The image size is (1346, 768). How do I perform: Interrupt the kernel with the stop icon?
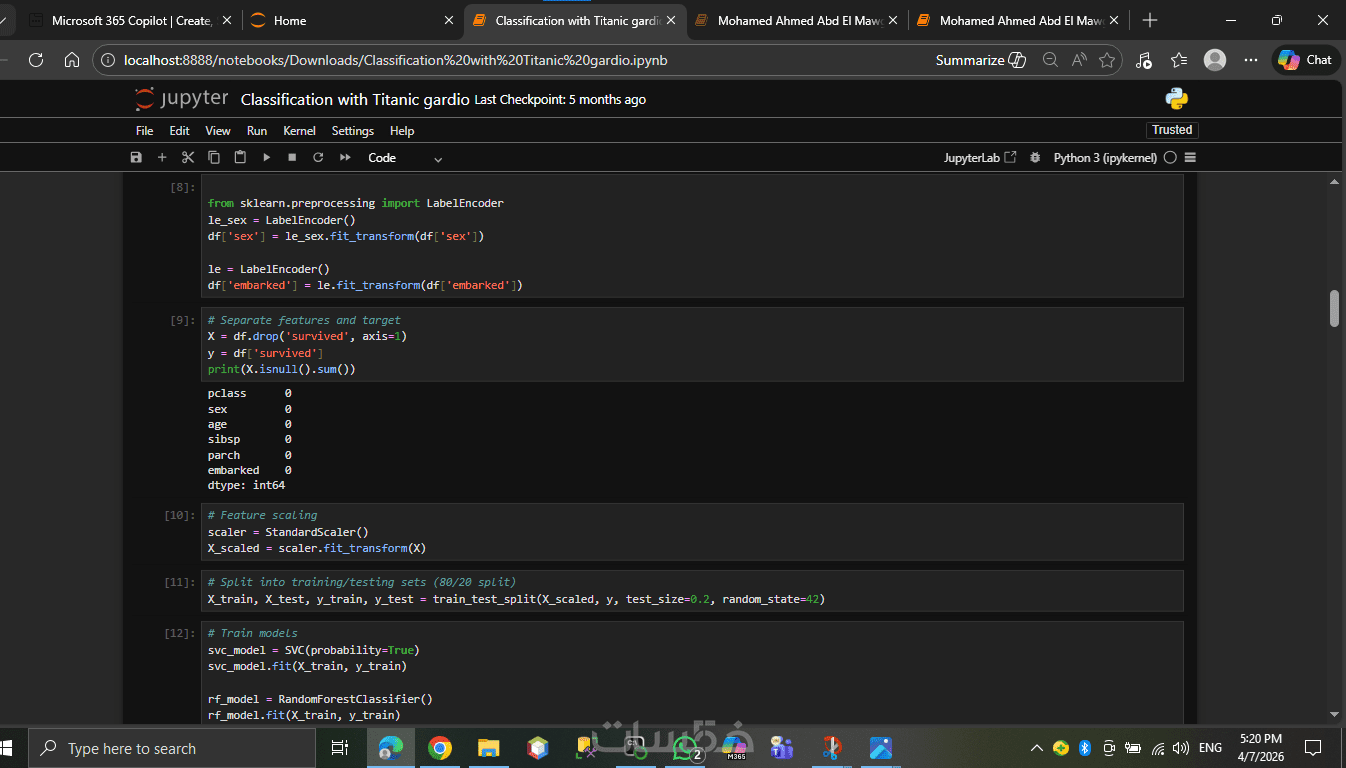click(292, 158)
